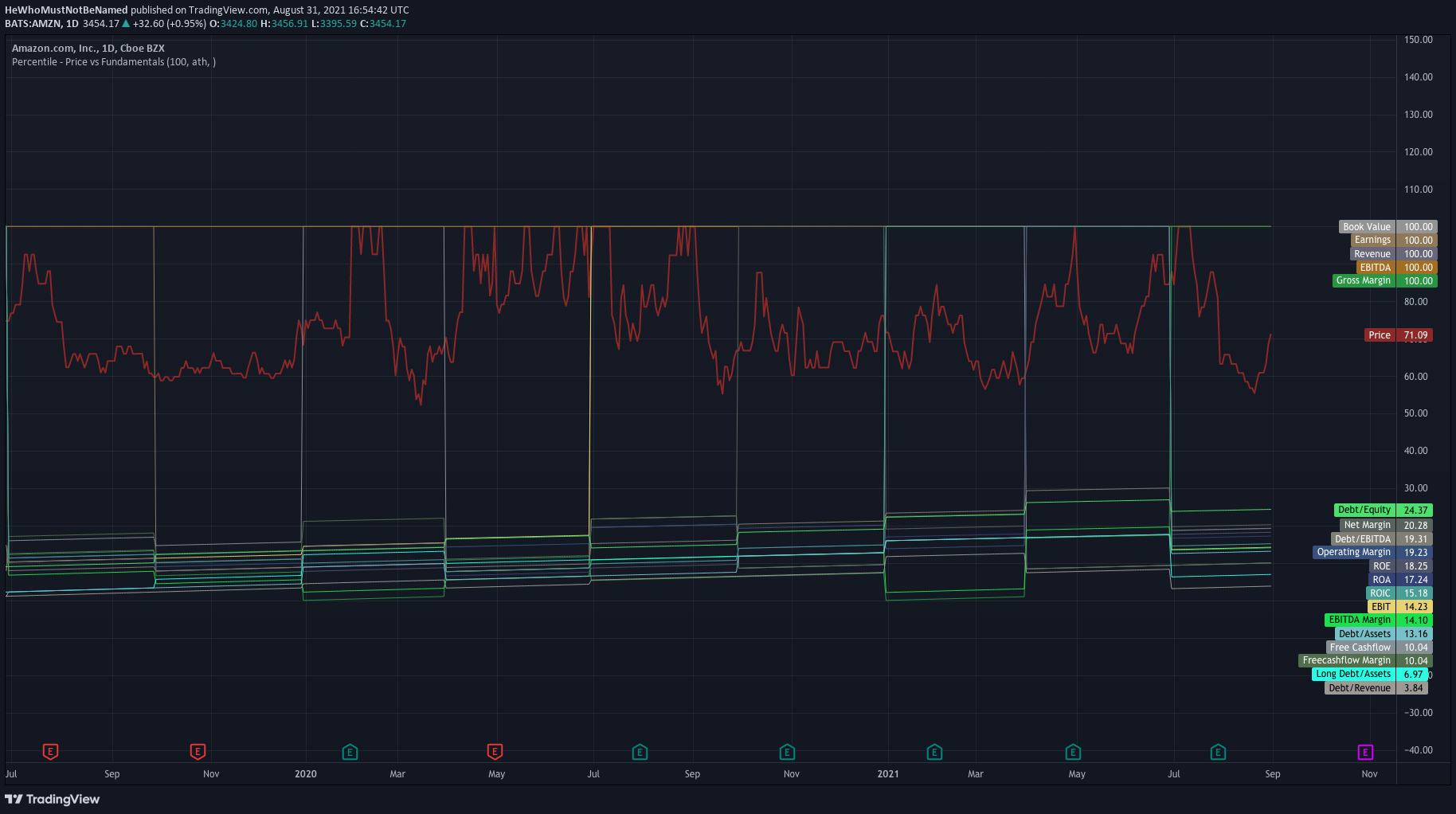The image size is (1456, 814).
Task: Select the EBITDA Margin series label
Action: [x=1360, y=620]
